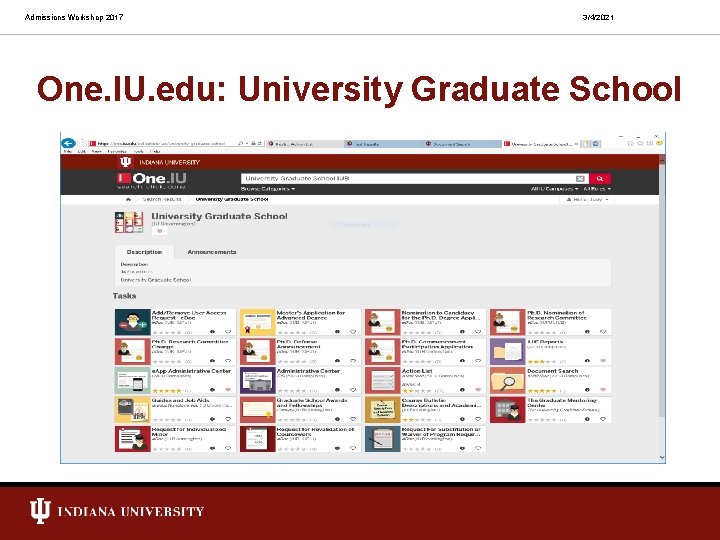720x540 pixels.
Task: Open the Nomination to Candidacy task thumbnail
Action: [x=382, y=322]
